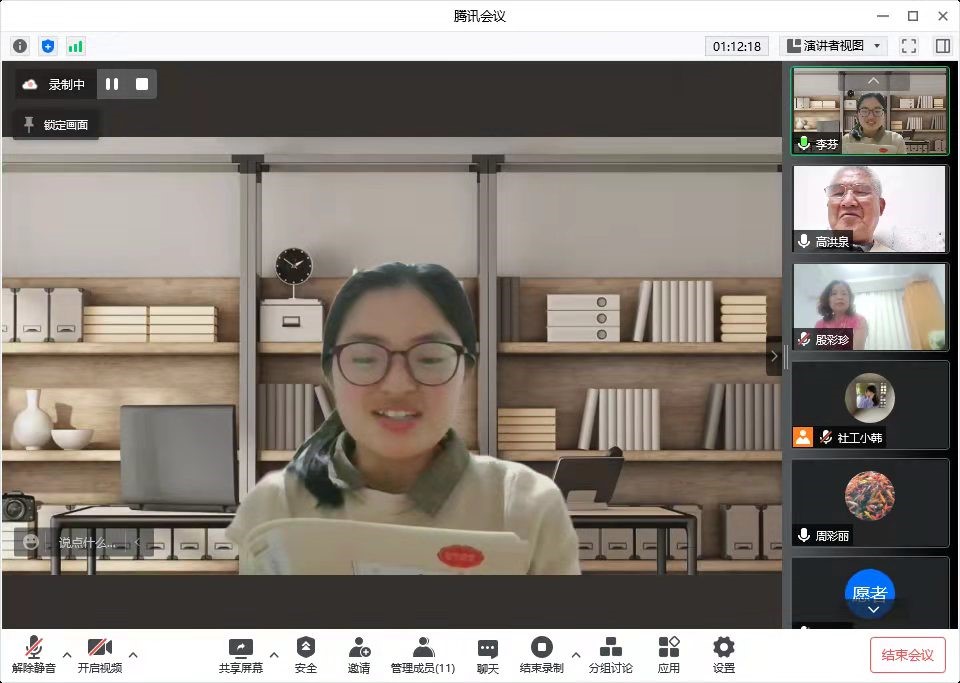Open the 聊天 chat panel

pyautogui.click(x=487, y=655)
